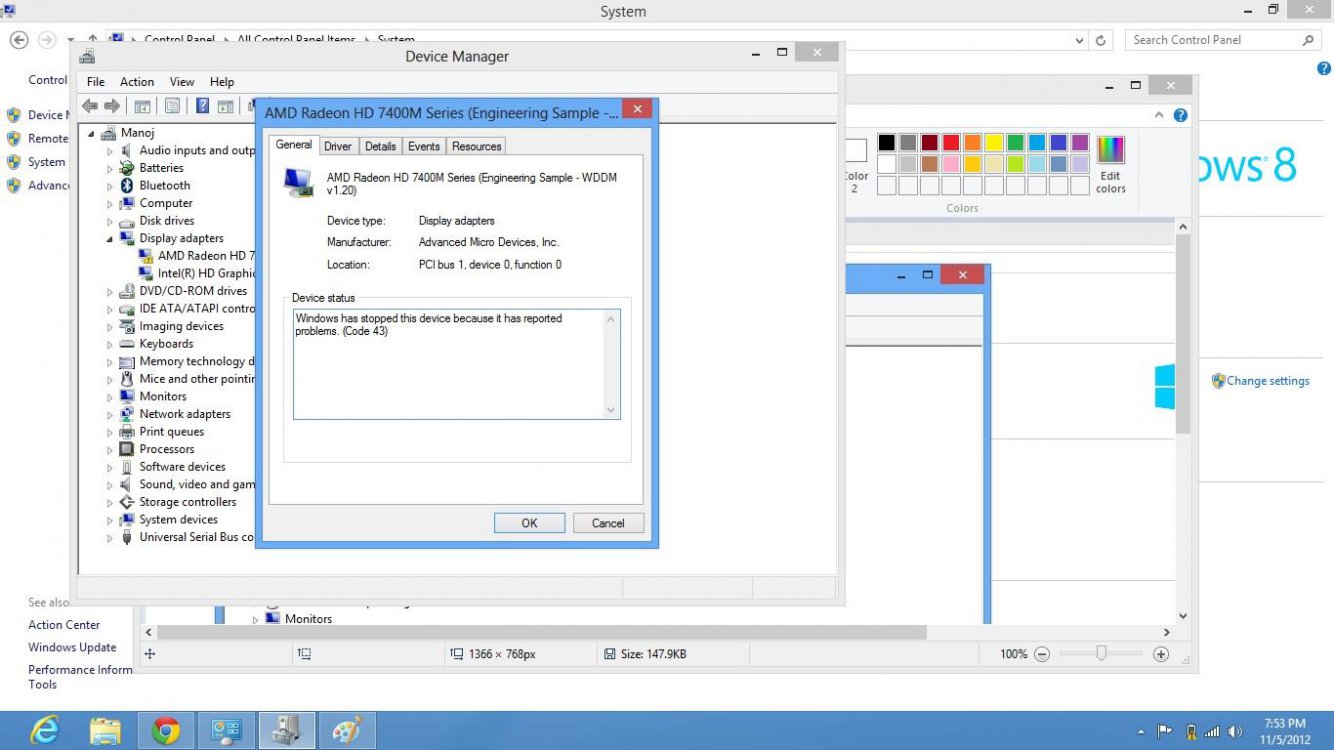Open the File menu in Device Manager

pyautogui.click(x=96, y=82)
